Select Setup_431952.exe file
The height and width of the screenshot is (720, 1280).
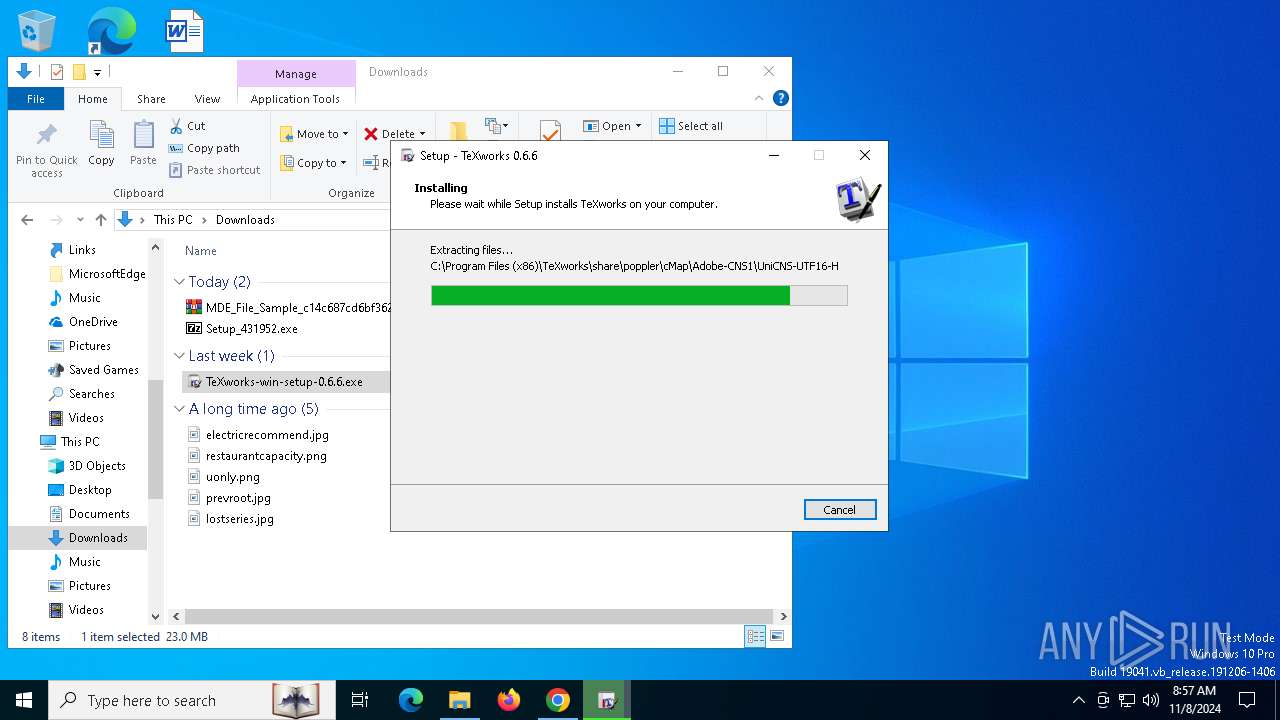pos(242,328)
